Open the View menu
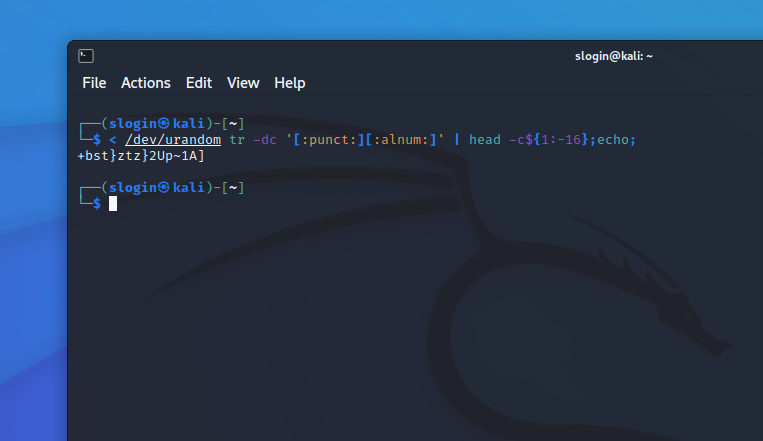The image size is (763, 441). [x=243, y=83]
